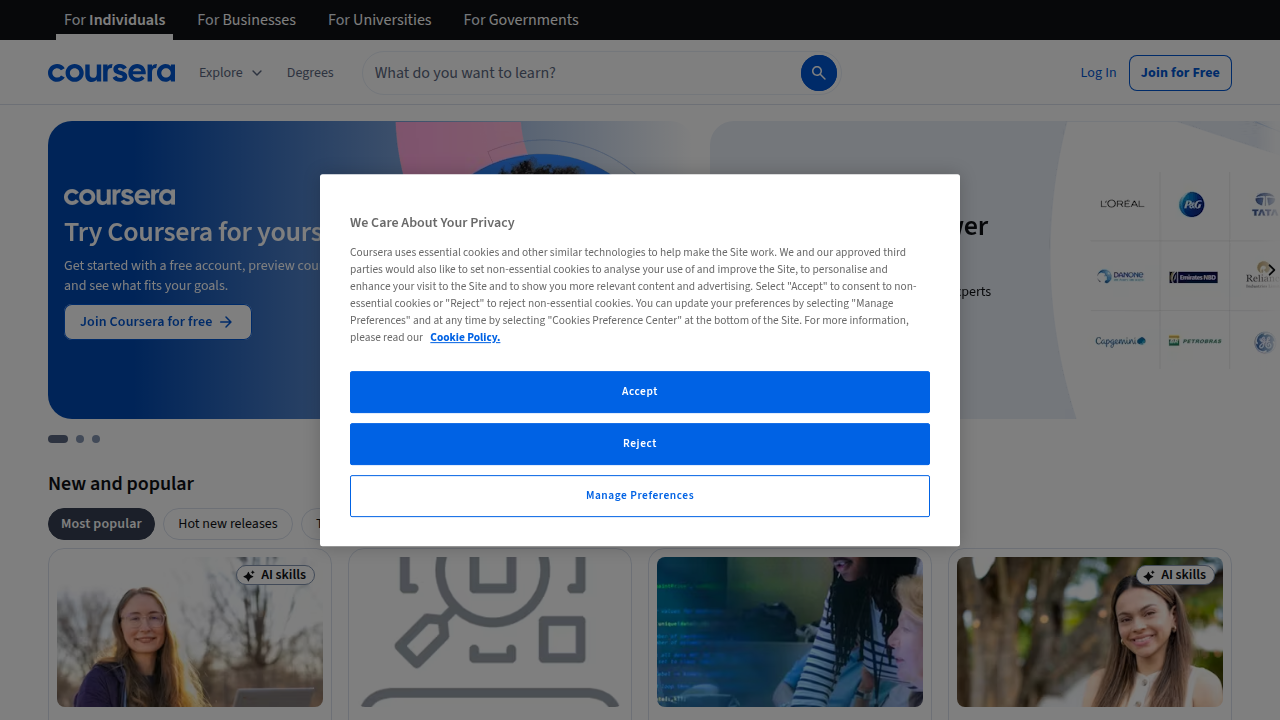Switch to the For Universities tab
Viewport: 1280px width, 720px height.
click(380, 20)
